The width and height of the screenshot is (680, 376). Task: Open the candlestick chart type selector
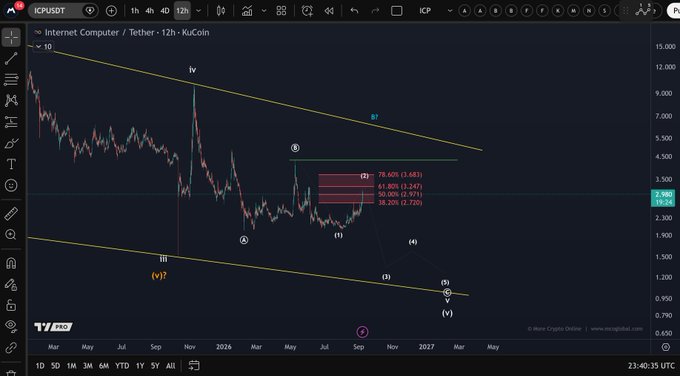[221, 11]
